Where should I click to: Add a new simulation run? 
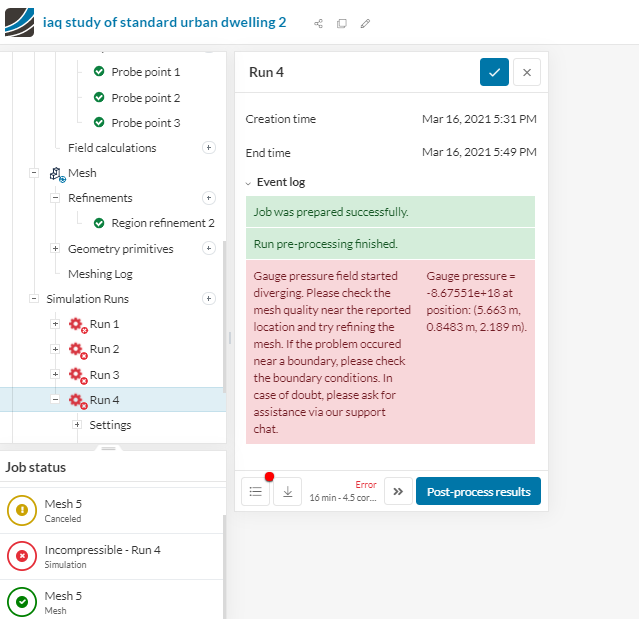209,299
